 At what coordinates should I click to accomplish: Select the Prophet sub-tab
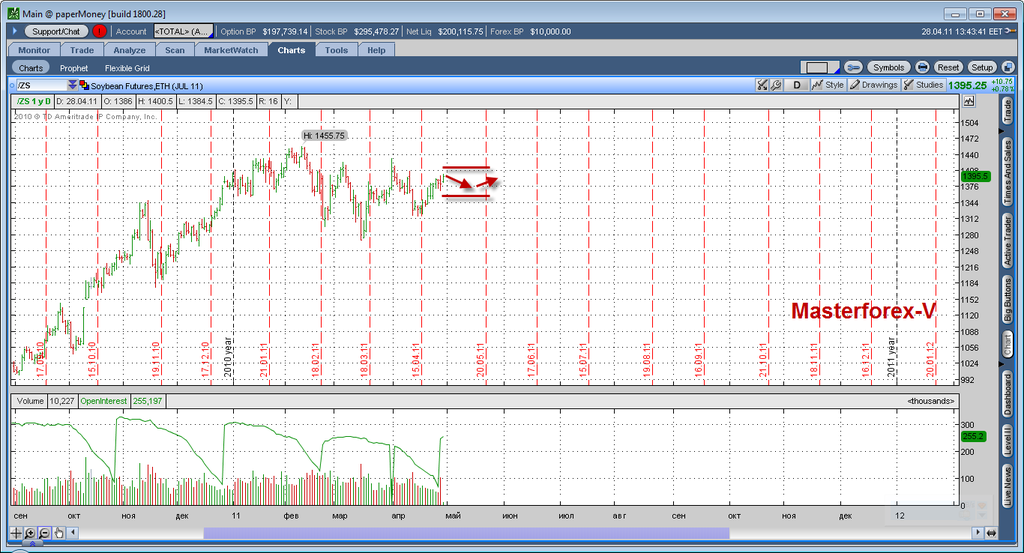[x=74, y=68]
